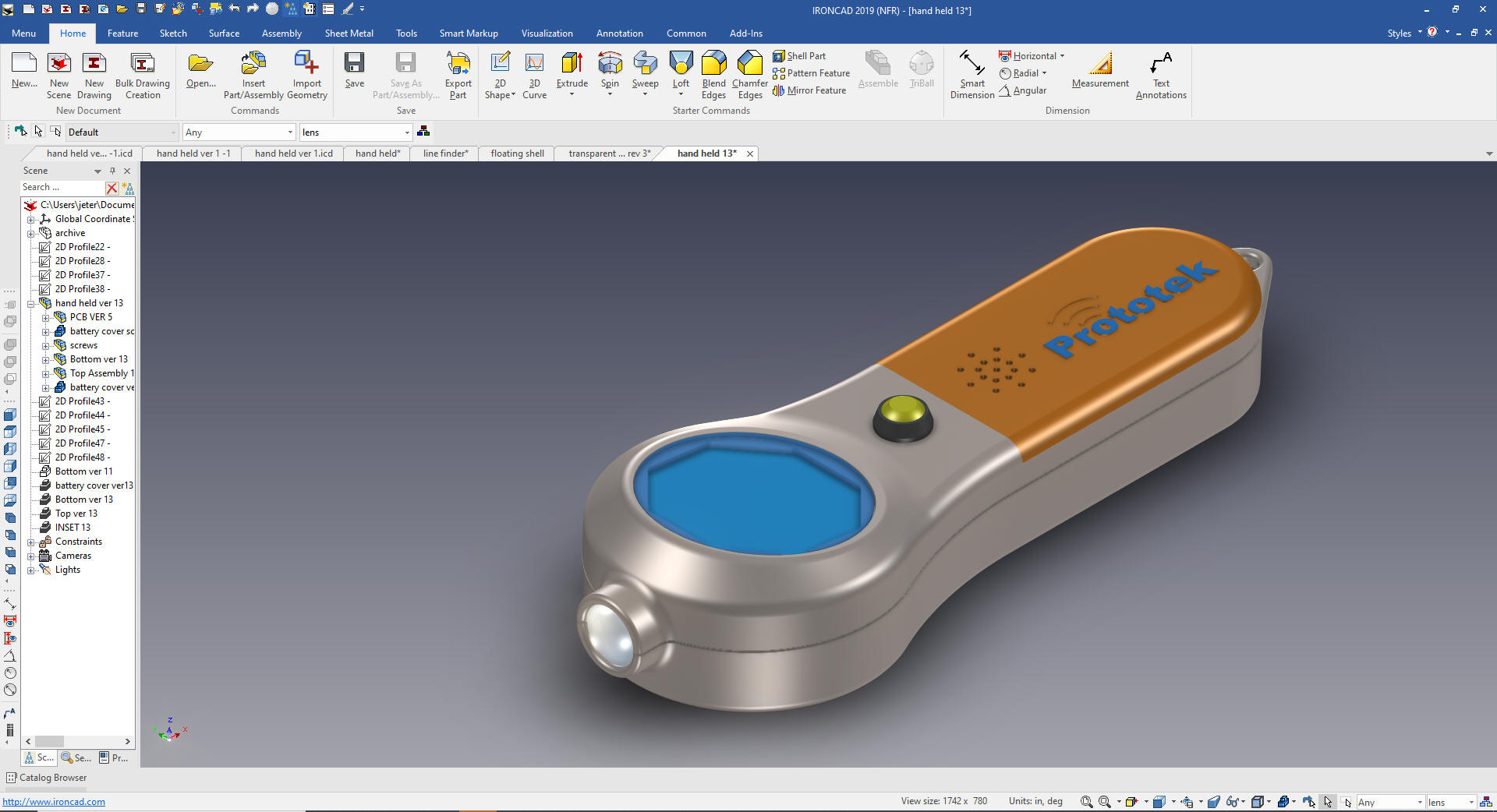The image size is (1497, 812).
Task: Expand the Cameras tree node
Action: pos(31,556)
